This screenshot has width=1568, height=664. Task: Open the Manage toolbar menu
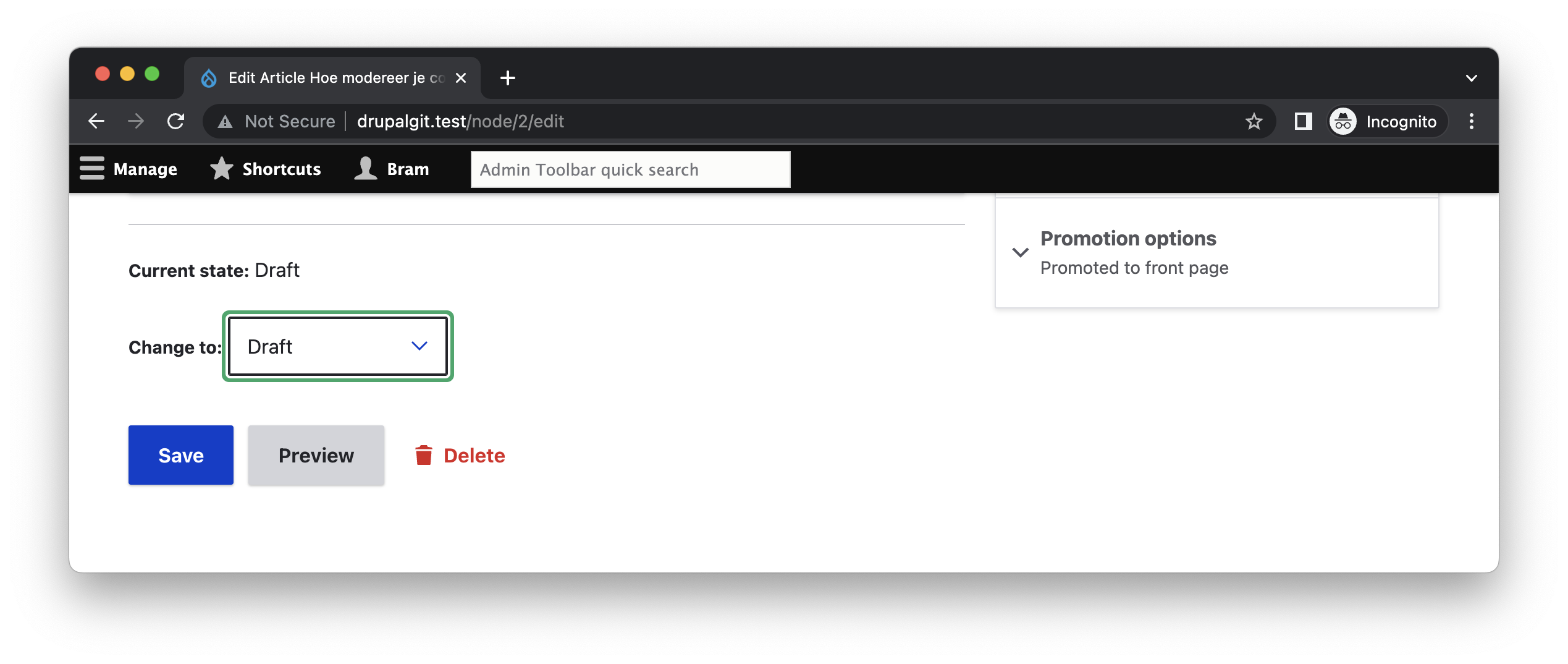point(129,169)
